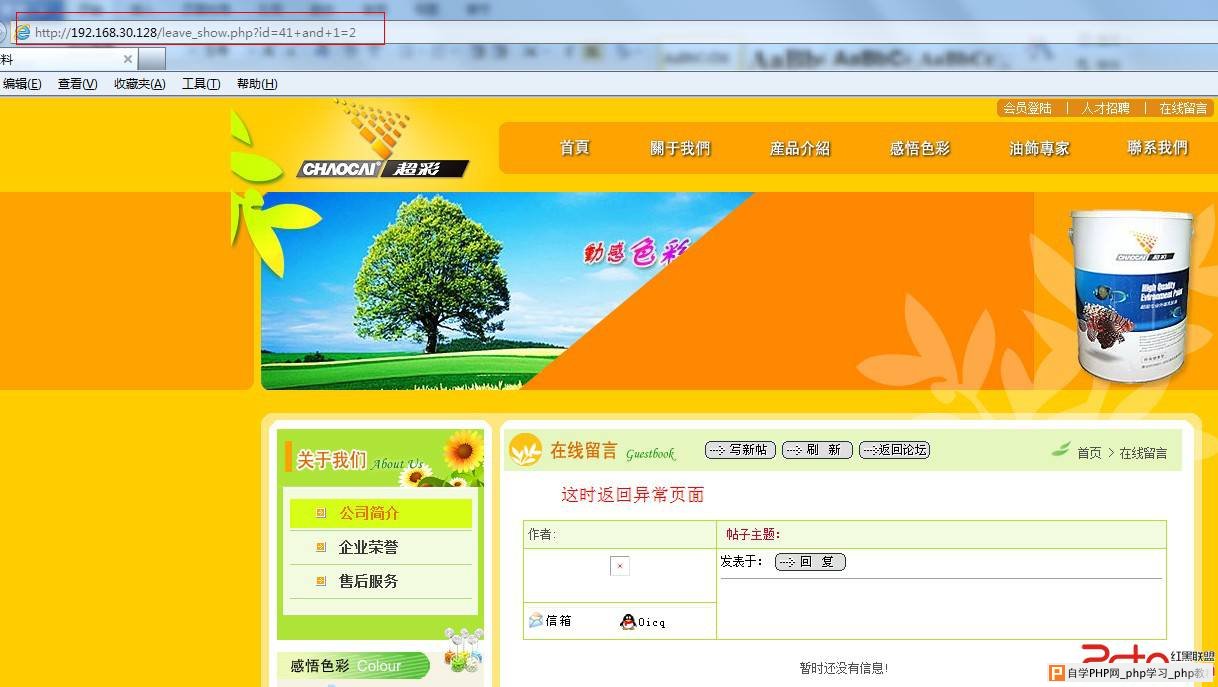Click 在线留言 in the breadcrumb
This screenshot has width=1218, height=687.
tap(1143, 453)
